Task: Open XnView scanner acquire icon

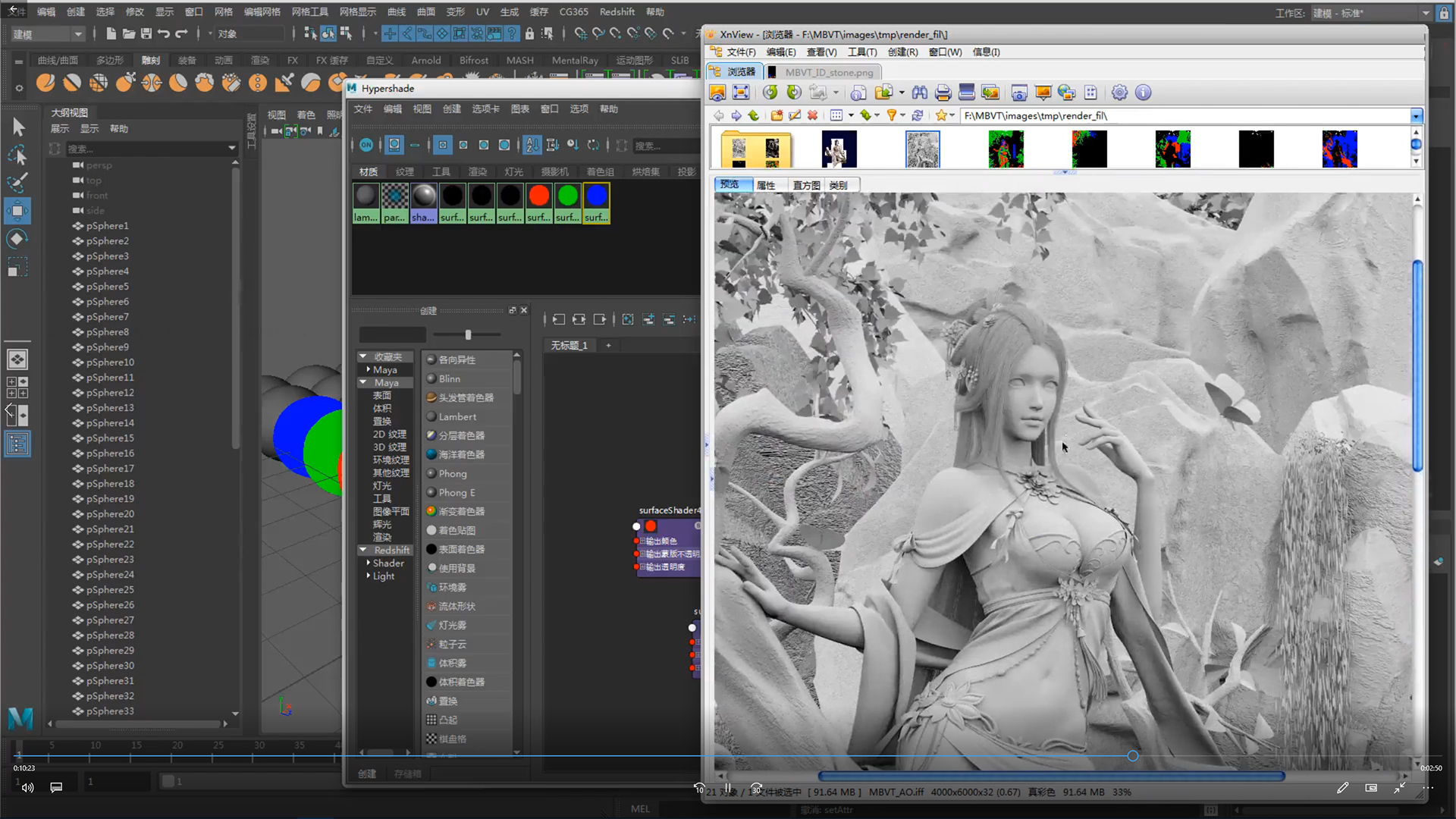Action: pos(966,93)
